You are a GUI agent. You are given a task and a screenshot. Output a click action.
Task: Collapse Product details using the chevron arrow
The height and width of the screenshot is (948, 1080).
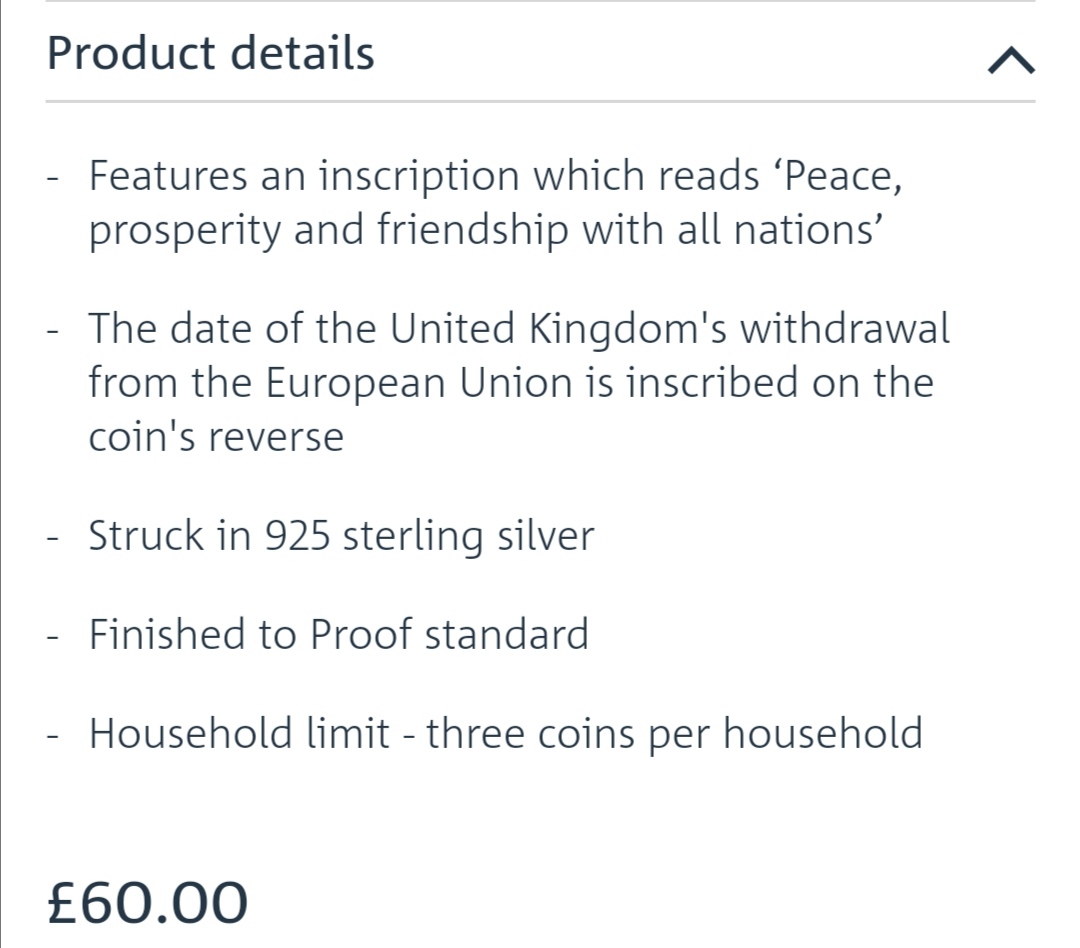pos(1010,61)
